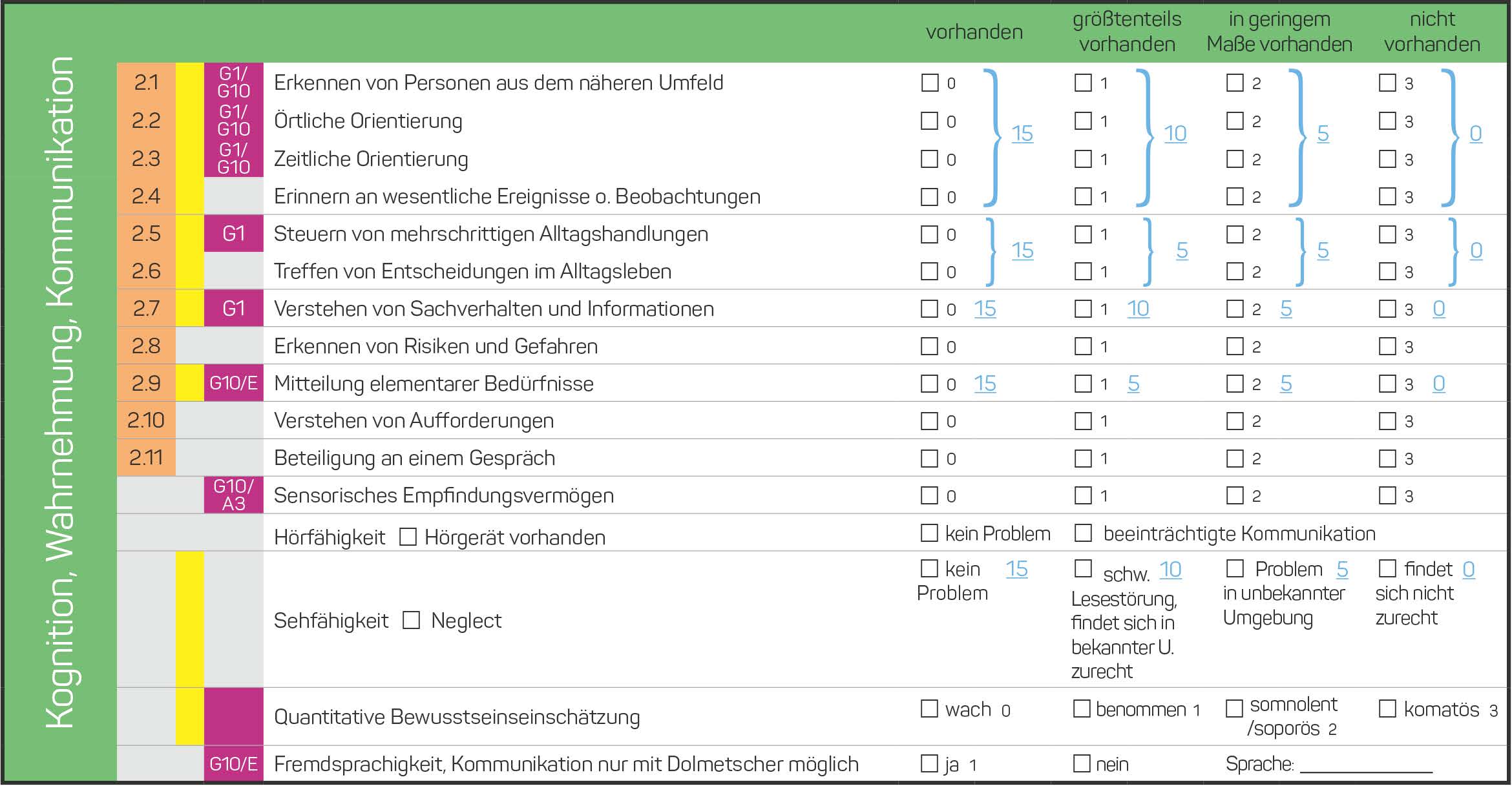Open link 10 beside rows 2.1–2.4 brace
Viewport: 1512px width, 786px height.
coord(1175,134)
